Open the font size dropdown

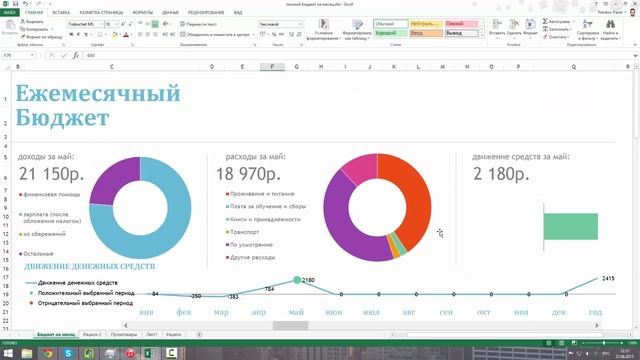(116, 24)
